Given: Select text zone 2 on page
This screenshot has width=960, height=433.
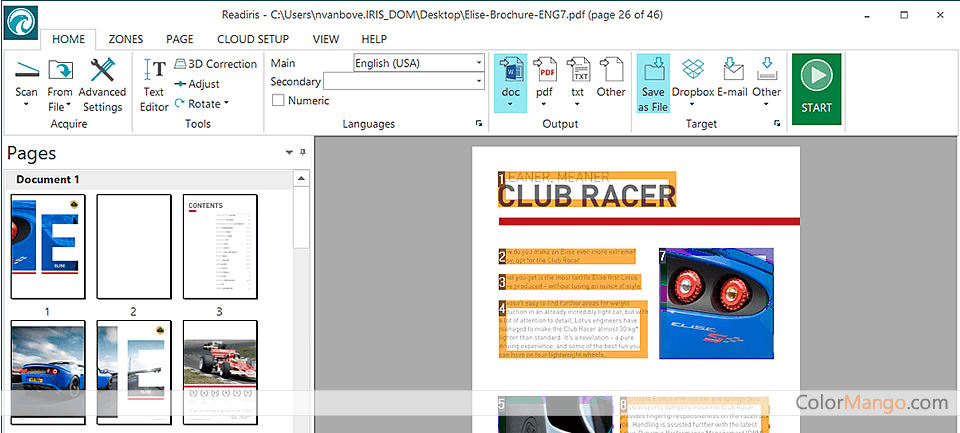Looking at the screenshot, I should (x=567, y=256).
